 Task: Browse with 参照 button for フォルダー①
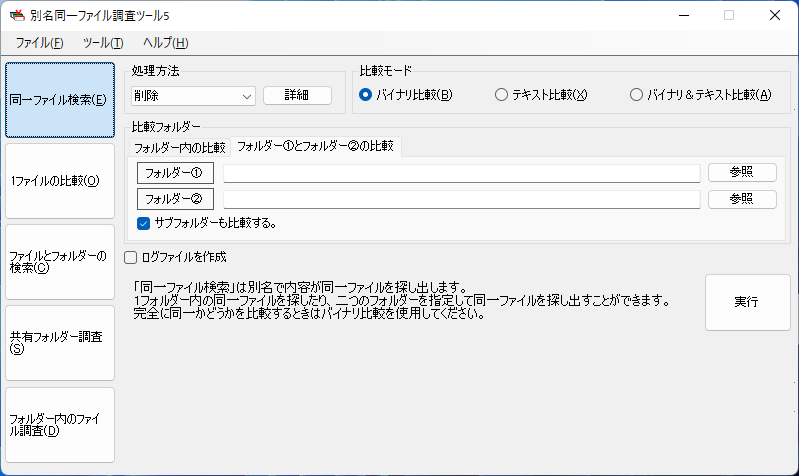coord(742,172)
